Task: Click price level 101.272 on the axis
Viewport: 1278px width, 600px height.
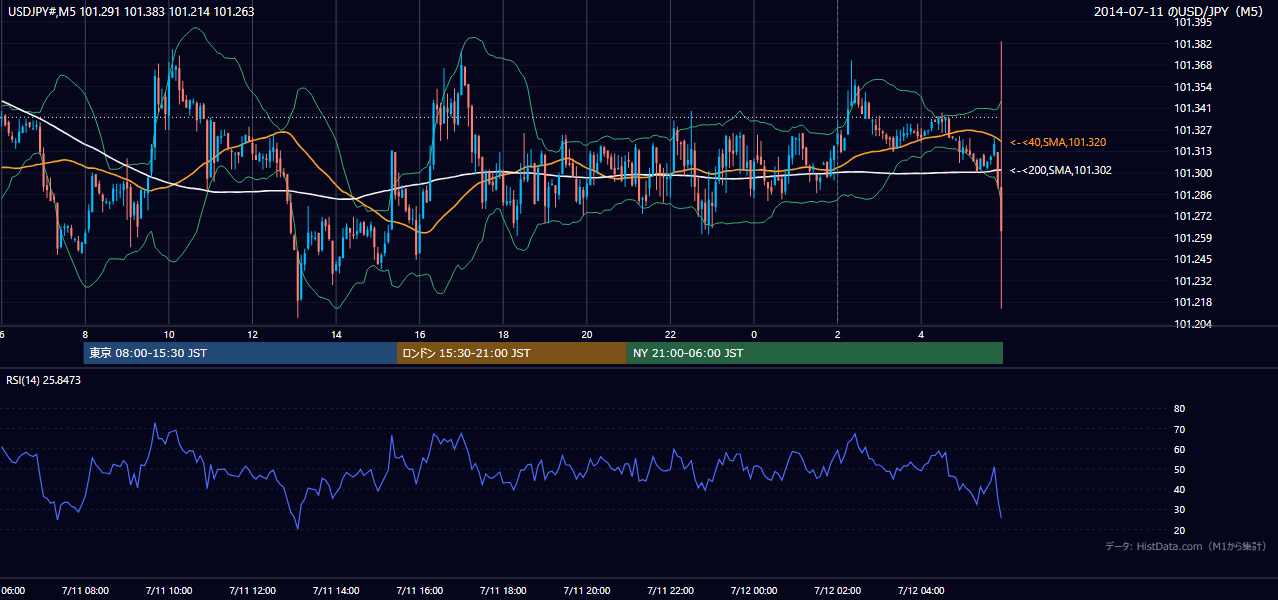Action: pos(1193,216)
